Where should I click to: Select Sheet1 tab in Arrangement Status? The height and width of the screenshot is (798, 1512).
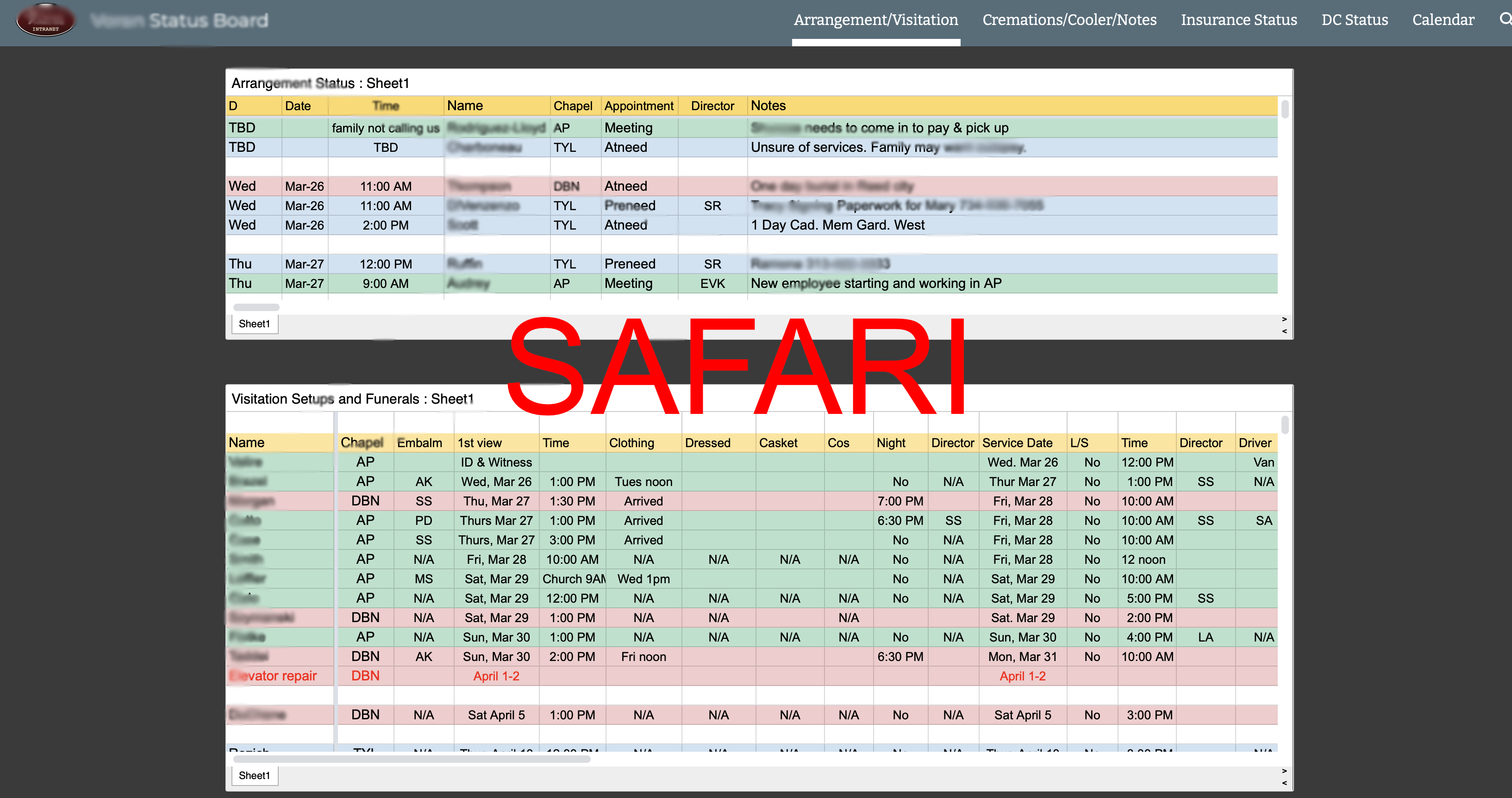pyautogui.click(x=254, y=324)
